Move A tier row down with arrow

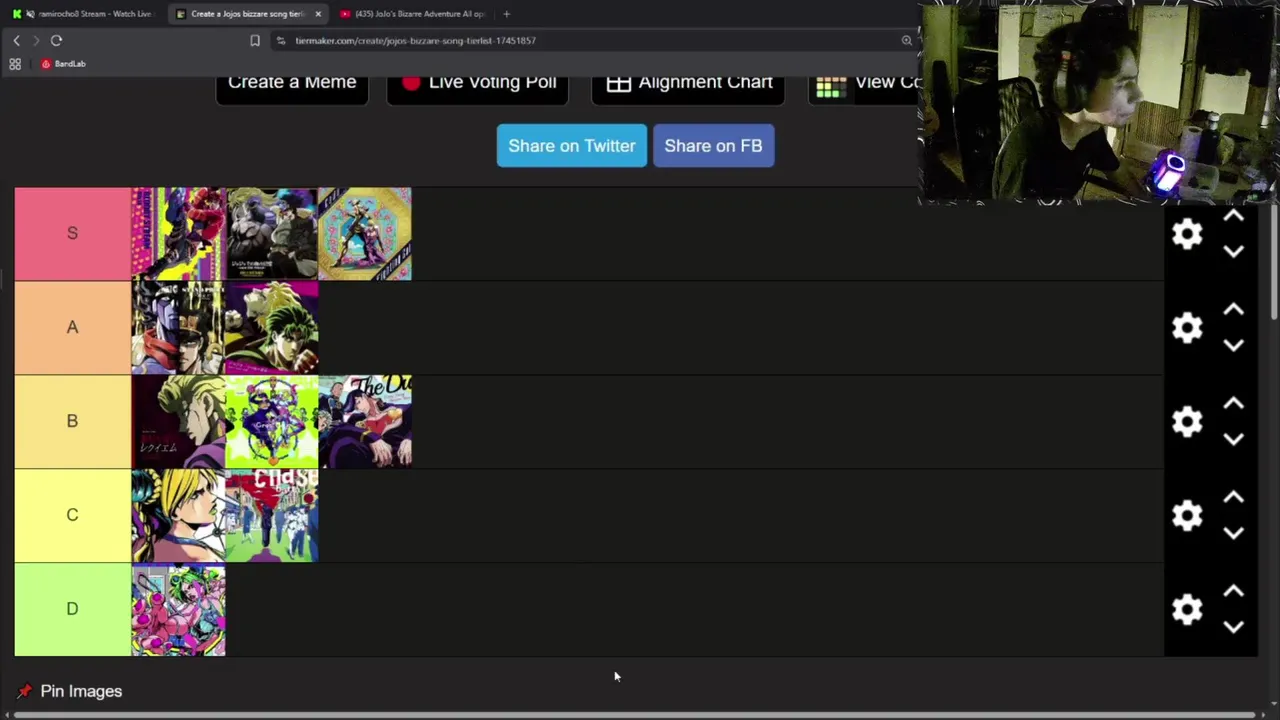[x=1233, y=346]
